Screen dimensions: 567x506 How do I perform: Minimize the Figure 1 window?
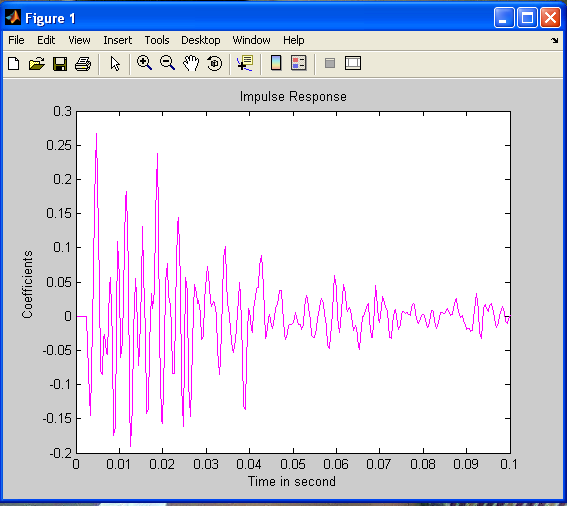tap(504, 17)
